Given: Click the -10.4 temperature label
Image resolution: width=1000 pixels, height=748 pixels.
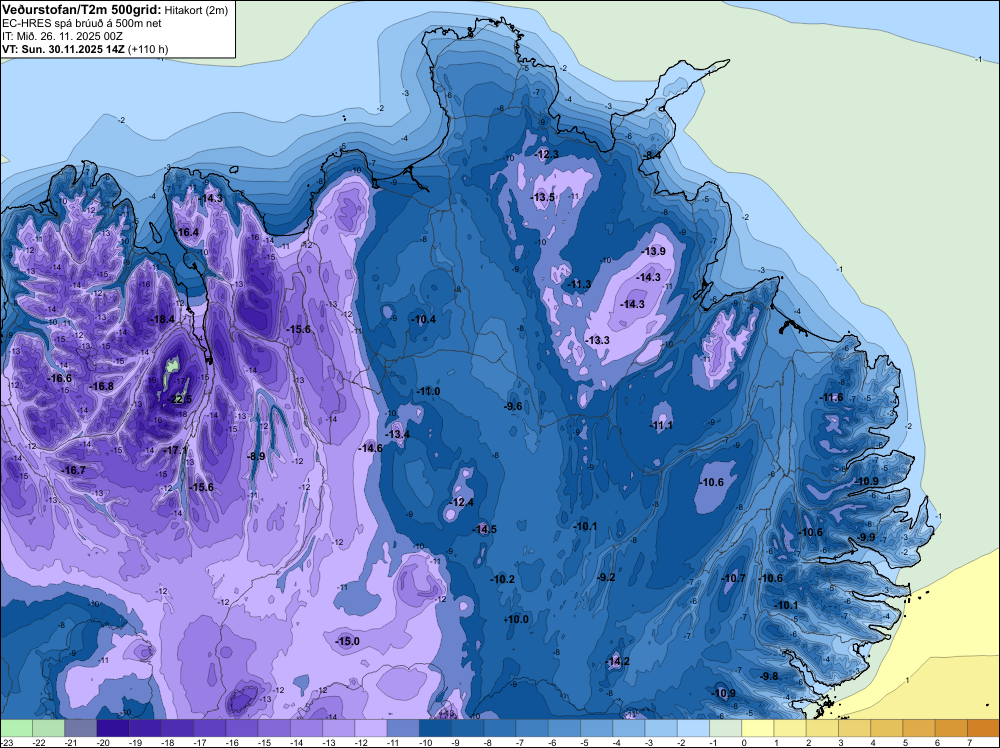Looking at the screenshot, I should coord(423,319).
